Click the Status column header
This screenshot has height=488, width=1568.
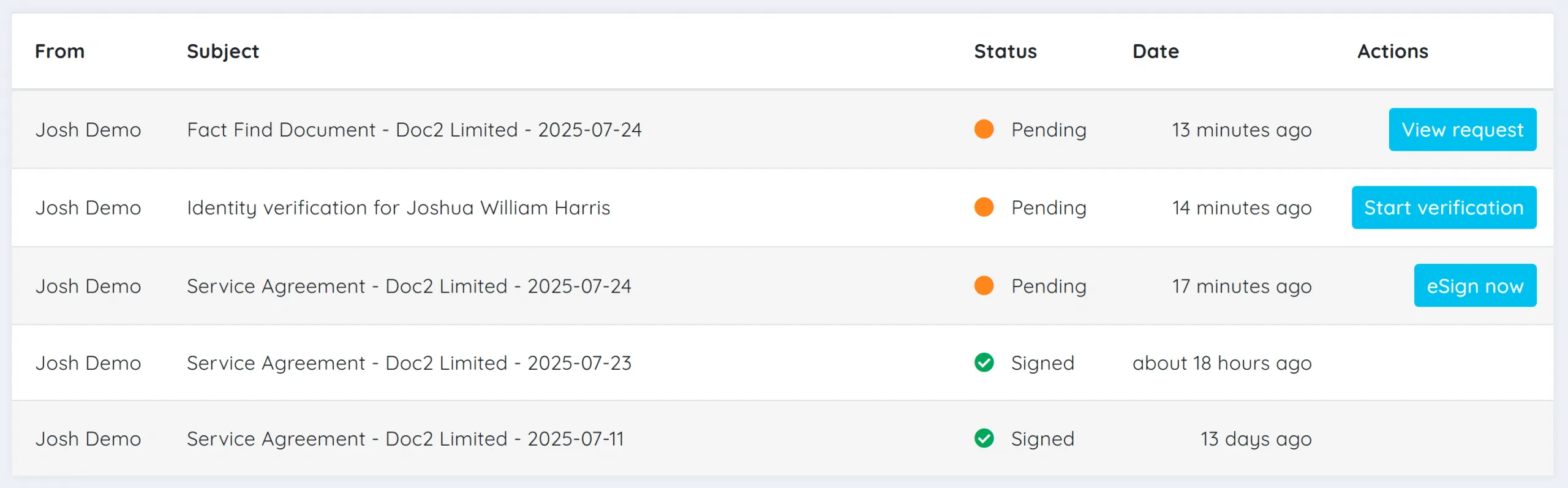click(x=1005, y=51)
